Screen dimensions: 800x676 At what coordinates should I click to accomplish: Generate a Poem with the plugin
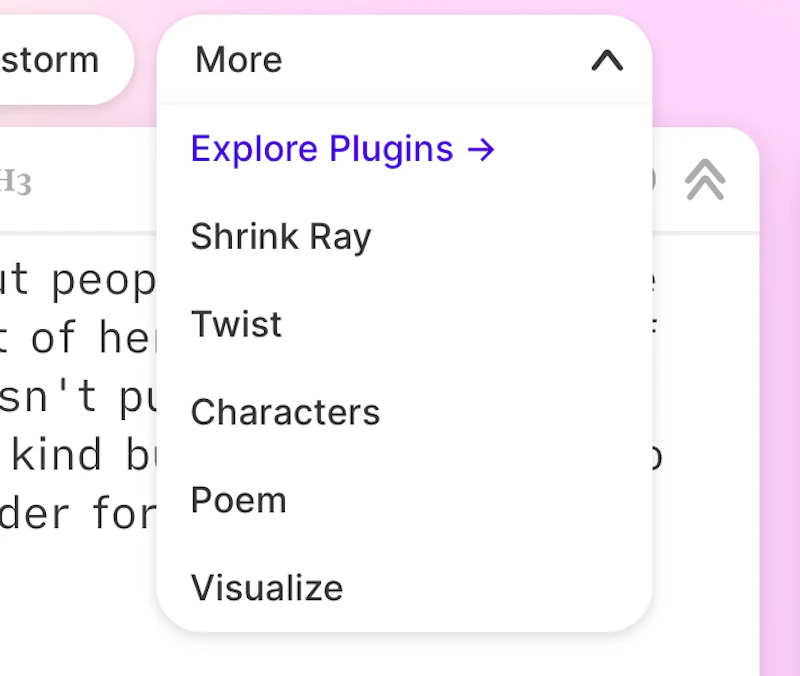click(238, 500)
